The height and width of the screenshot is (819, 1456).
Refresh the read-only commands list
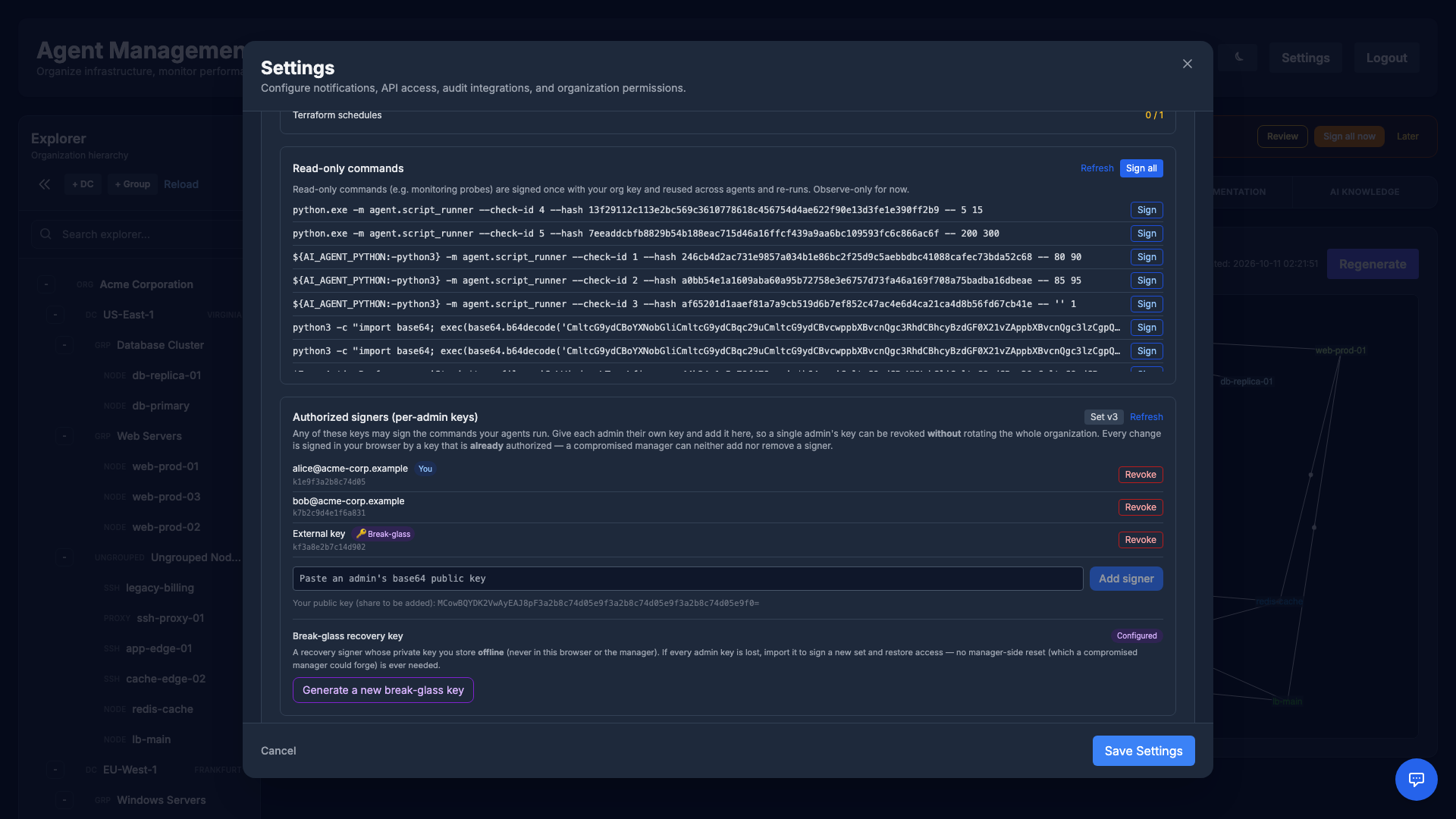[1097, 168]
